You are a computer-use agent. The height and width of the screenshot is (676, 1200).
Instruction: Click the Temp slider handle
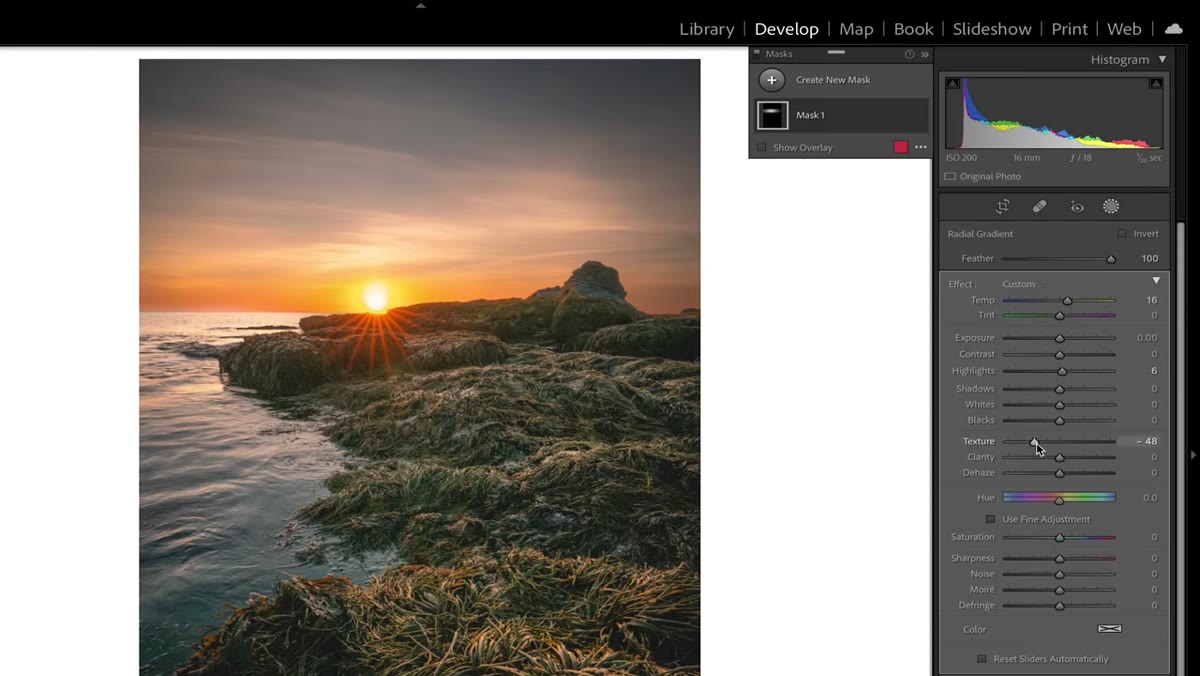tap(1067, 300)
